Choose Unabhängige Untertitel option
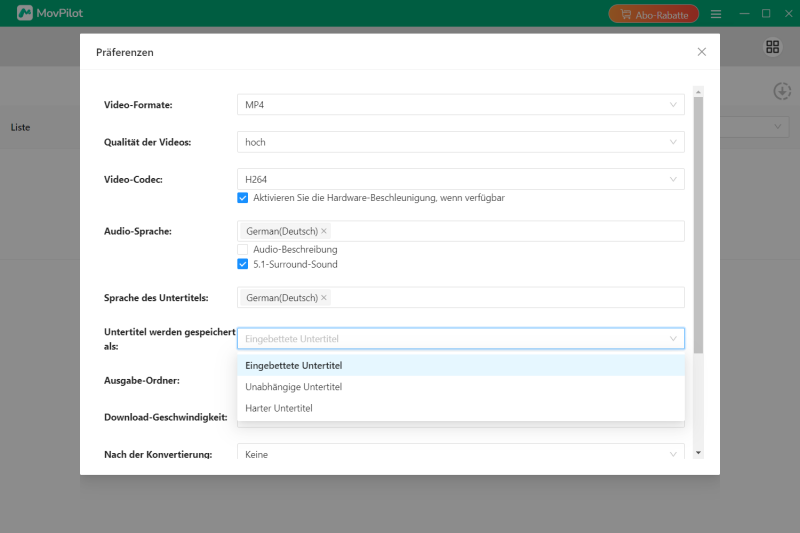Image resolution: width=800 pixels, height=533 pixels. click(x=461, y=387)
